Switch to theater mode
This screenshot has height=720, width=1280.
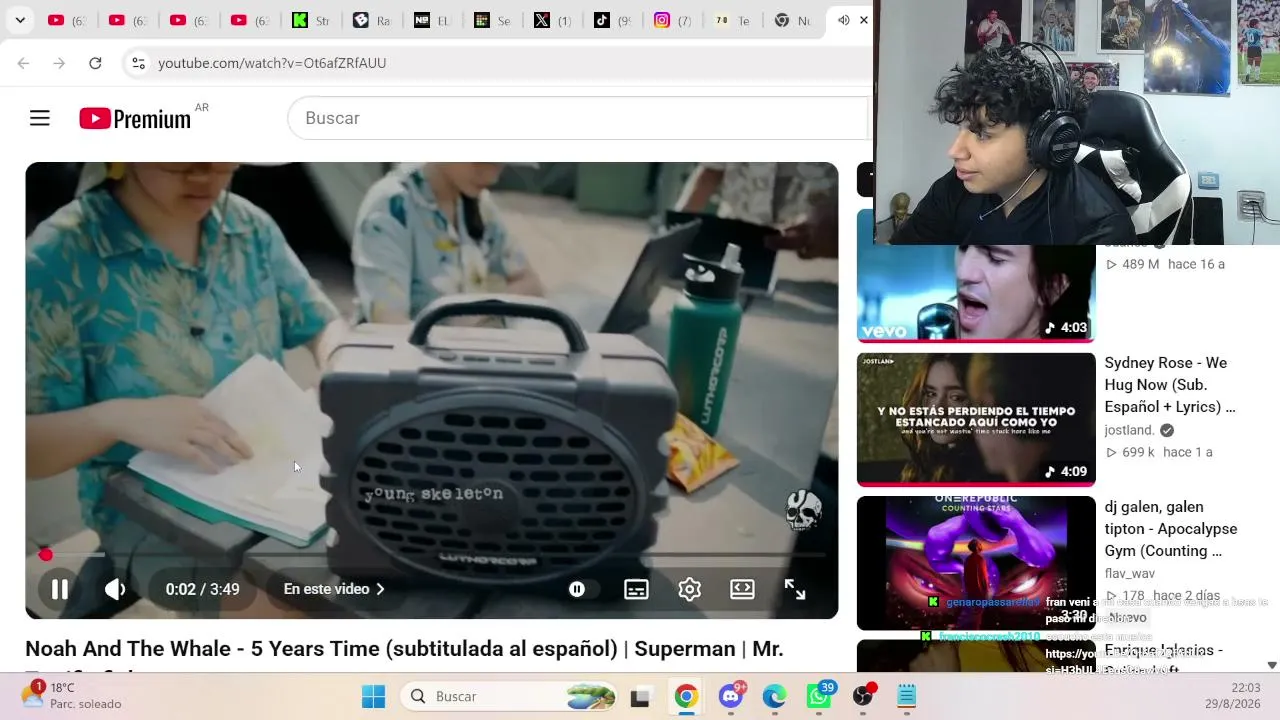click(742, 589)
